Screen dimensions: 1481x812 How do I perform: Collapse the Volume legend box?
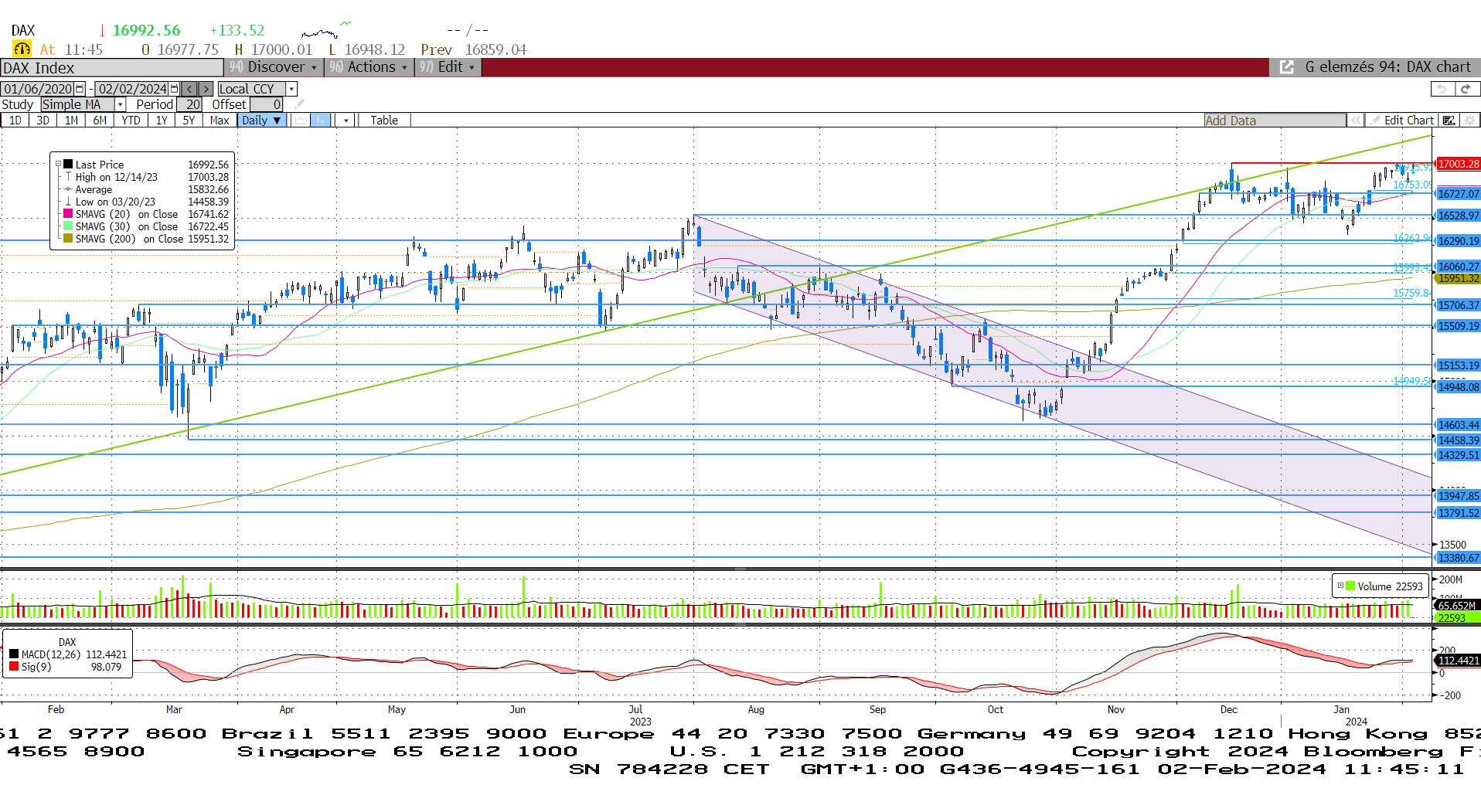point(1340,586)
